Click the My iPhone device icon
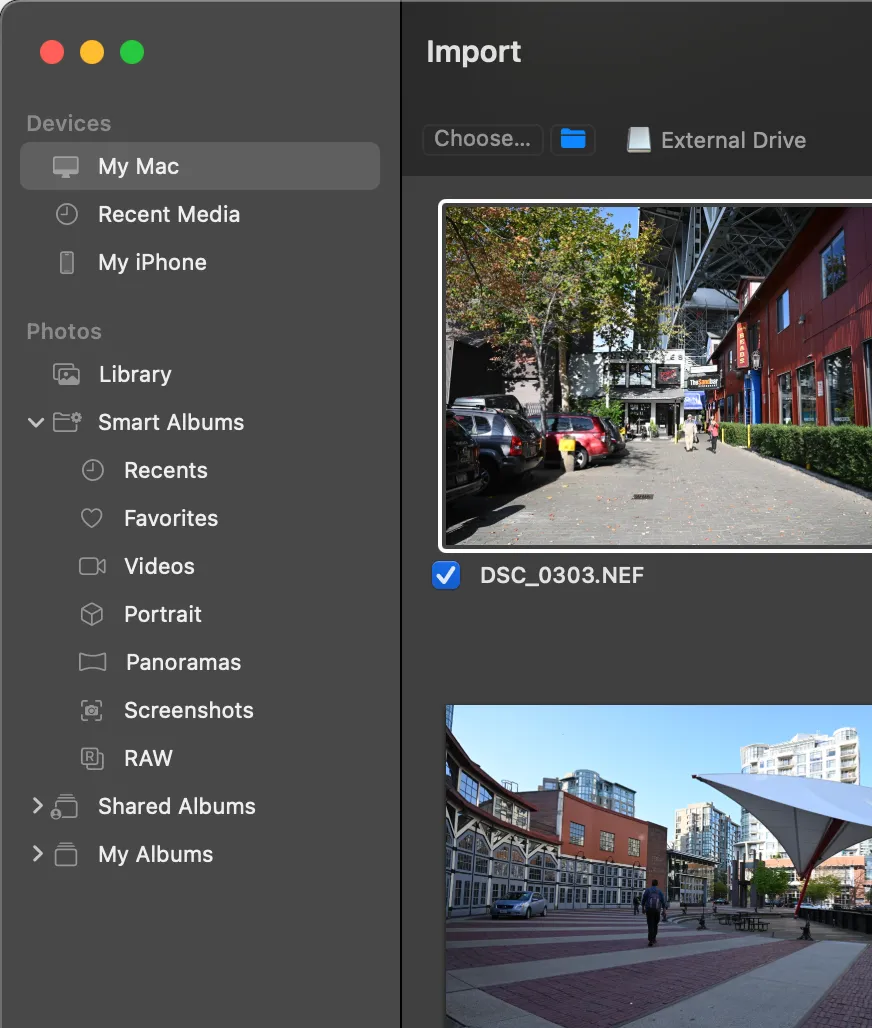This screenshot has height=1028, width=872. point(67,262)
